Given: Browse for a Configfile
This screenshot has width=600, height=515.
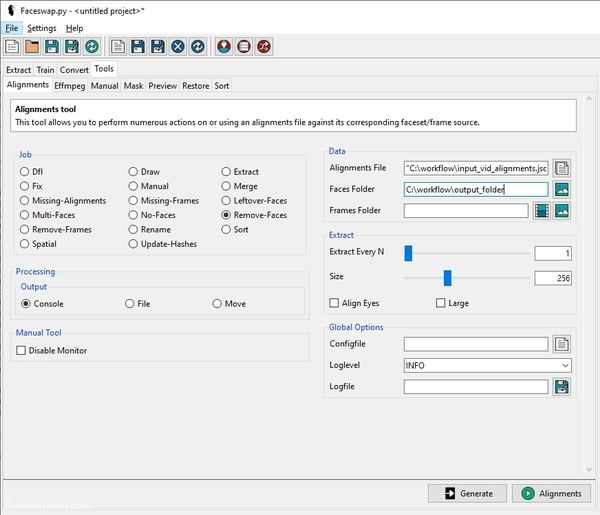Looking at the screenshot, I should [x=561, y=344].
